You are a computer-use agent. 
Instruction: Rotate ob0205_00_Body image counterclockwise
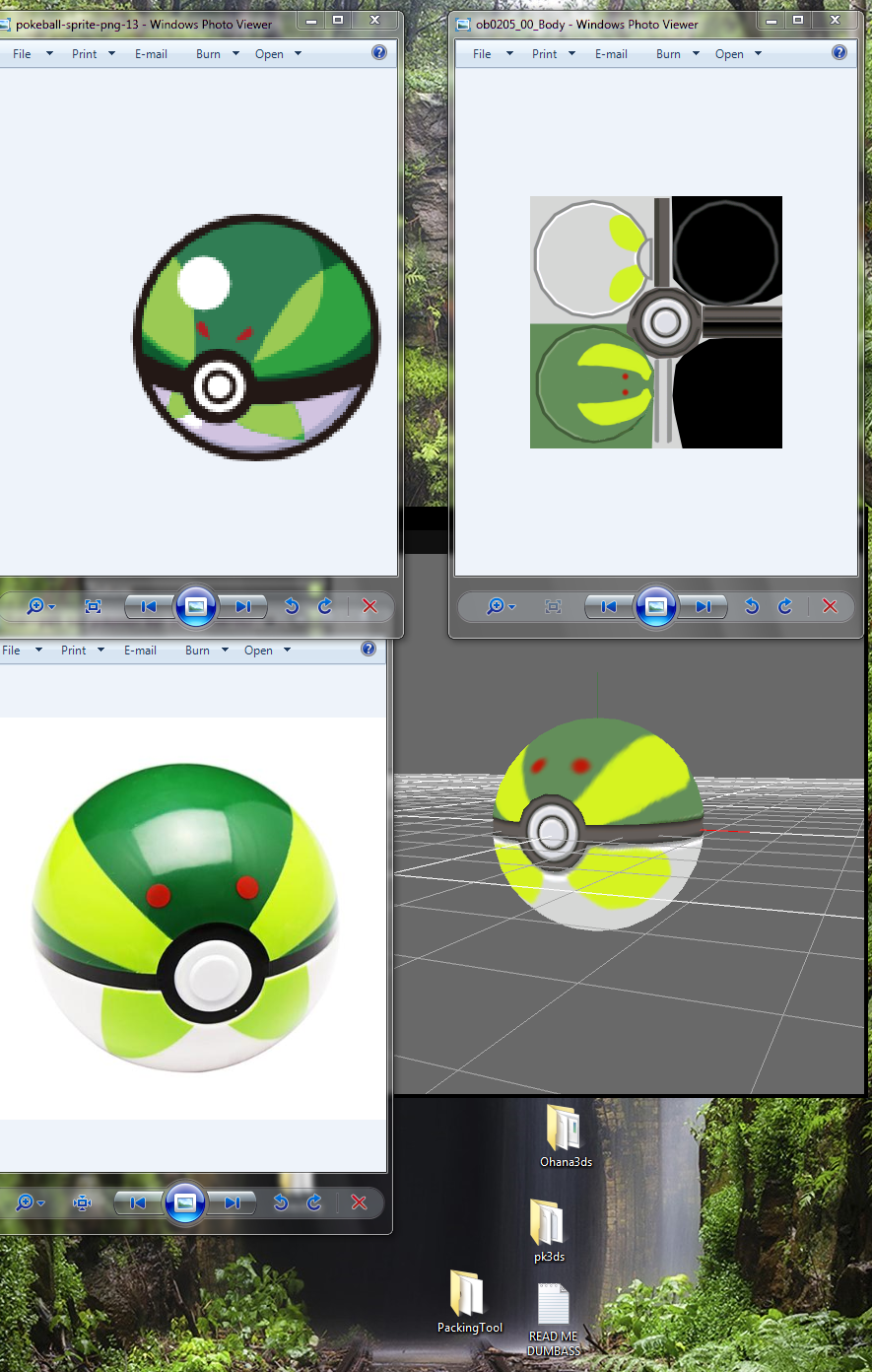point(752,606)
